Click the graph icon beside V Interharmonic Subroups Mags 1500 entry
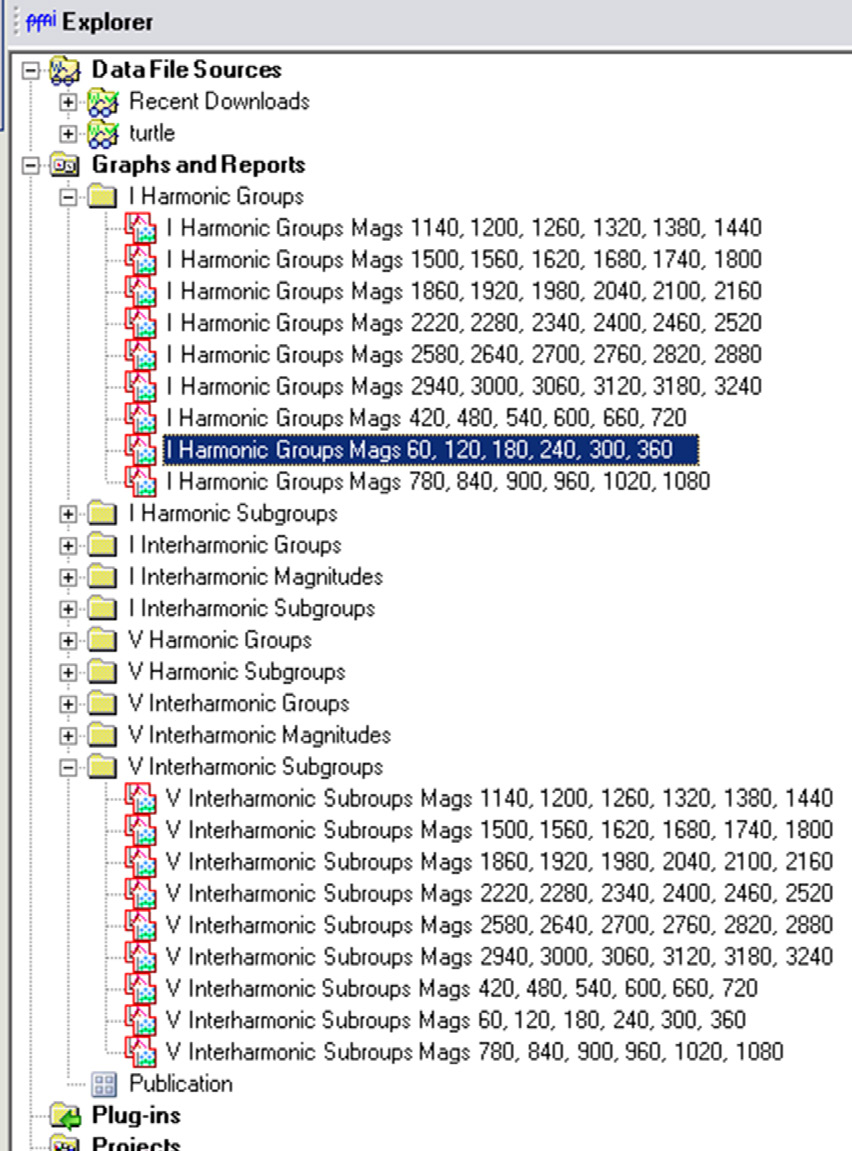The width and height of the screenshot is (852, 1151). (140, 830)
